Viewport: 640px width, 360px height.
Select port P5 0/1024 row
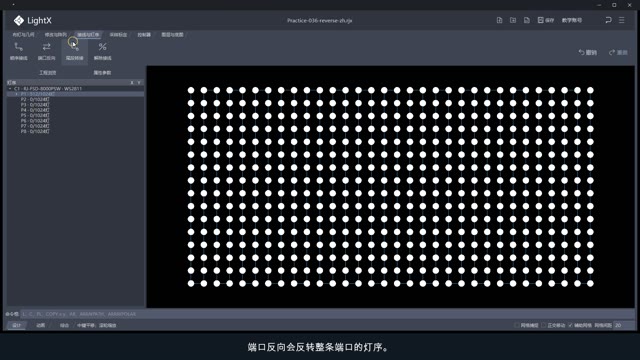35,115
